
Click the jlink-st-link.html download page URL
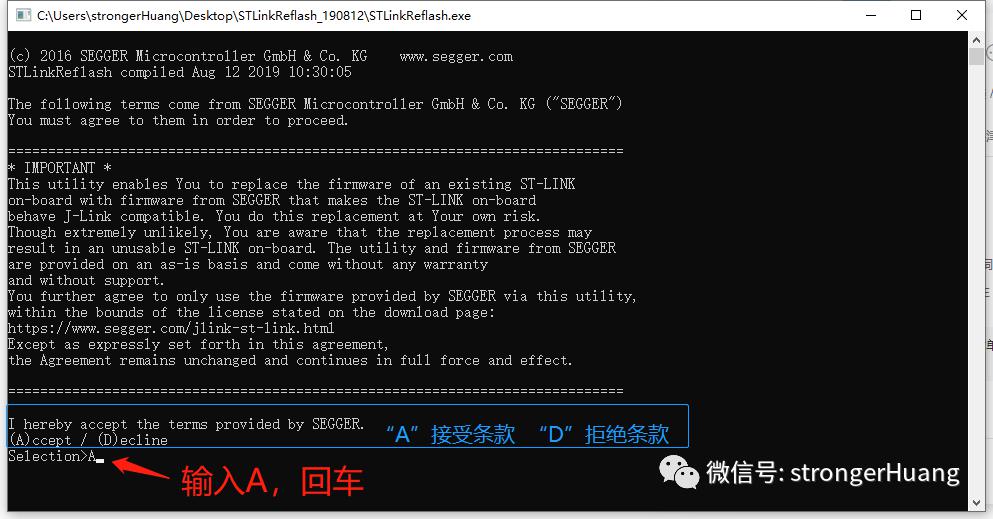[171, 328]
